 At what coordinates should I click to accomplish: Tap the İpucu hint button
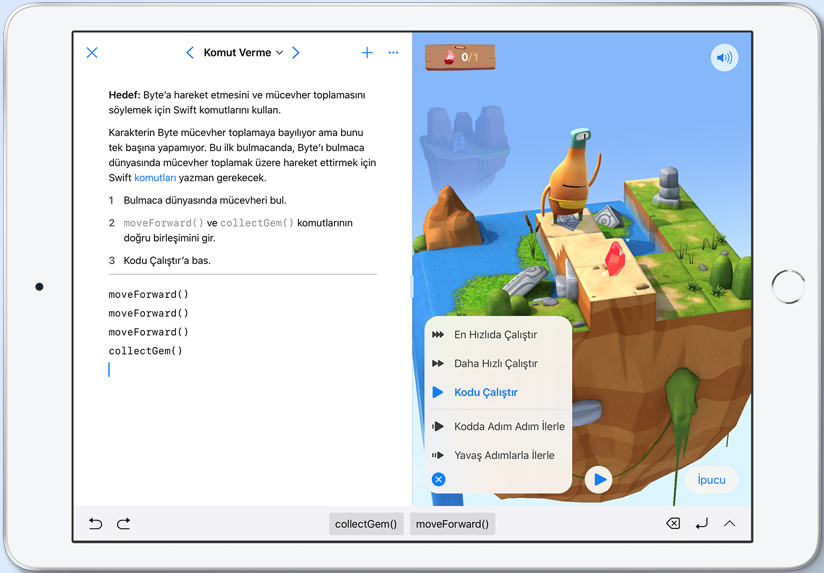coord(711,480)
